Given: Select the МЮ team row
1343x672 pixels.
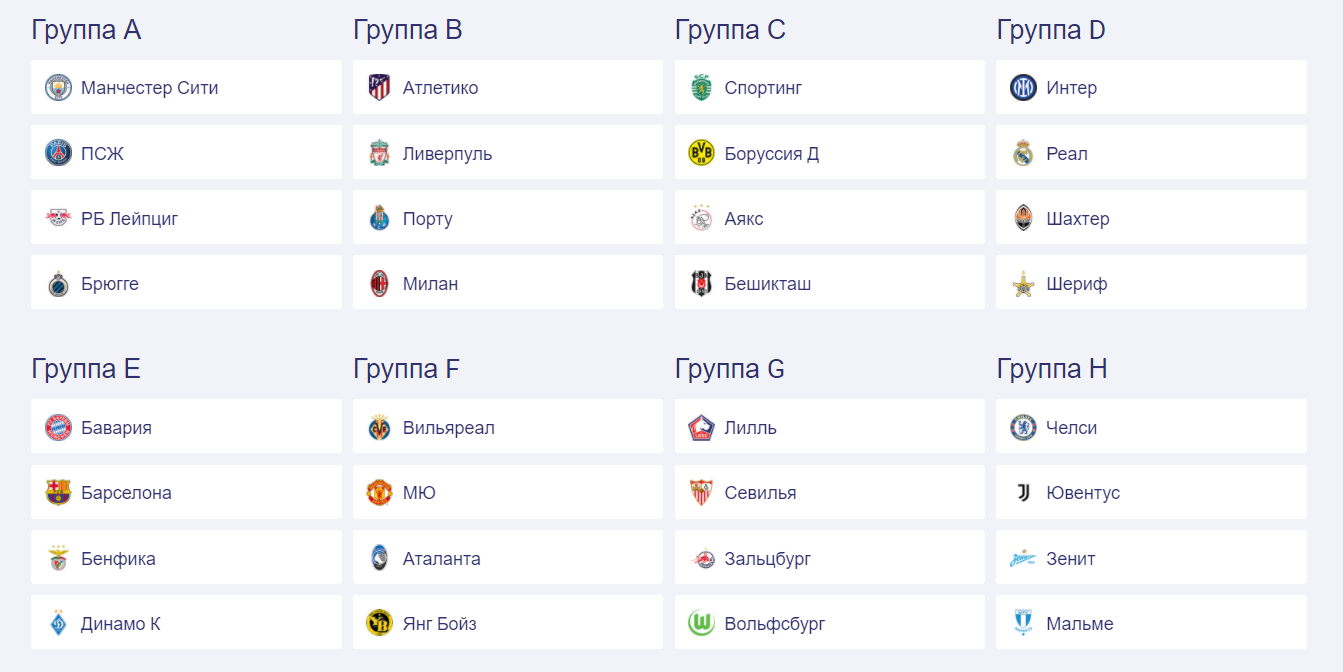Looking at the screenshot, I should point(507,492).
